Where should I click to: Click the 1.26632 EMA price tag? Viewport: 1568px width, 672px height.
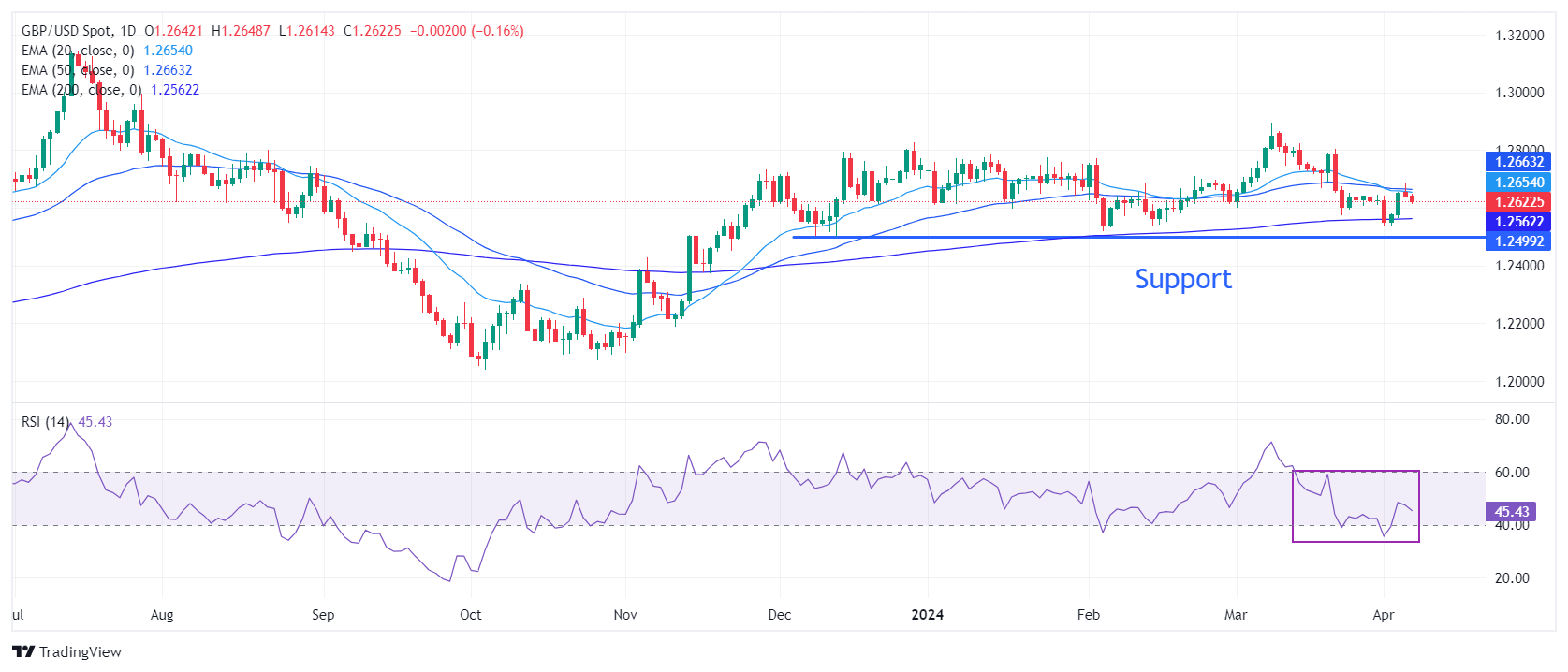(1517, 162)
